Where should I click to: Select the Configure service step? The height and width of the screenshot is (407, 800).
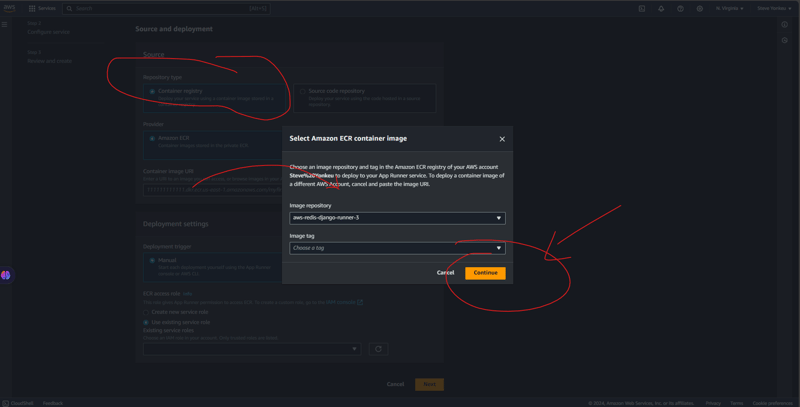tap(48, 32)
